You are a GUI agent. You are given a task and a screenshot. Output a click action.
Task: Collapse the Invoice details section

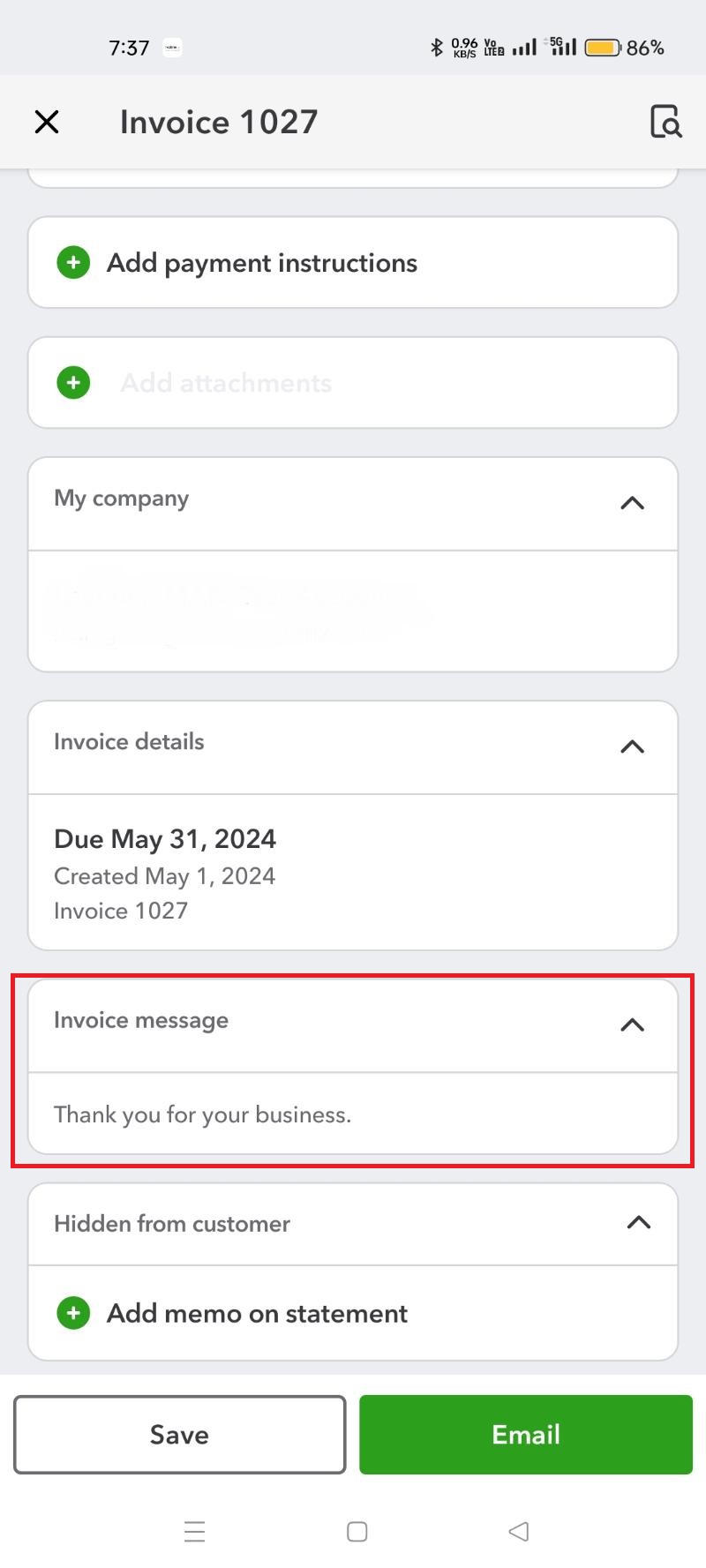[631, 746]
